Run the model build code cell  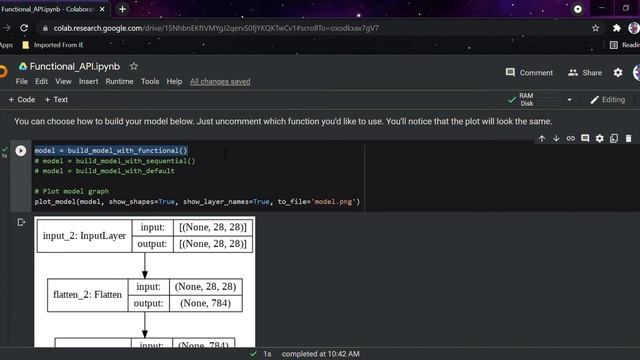[x=21, y=151]
